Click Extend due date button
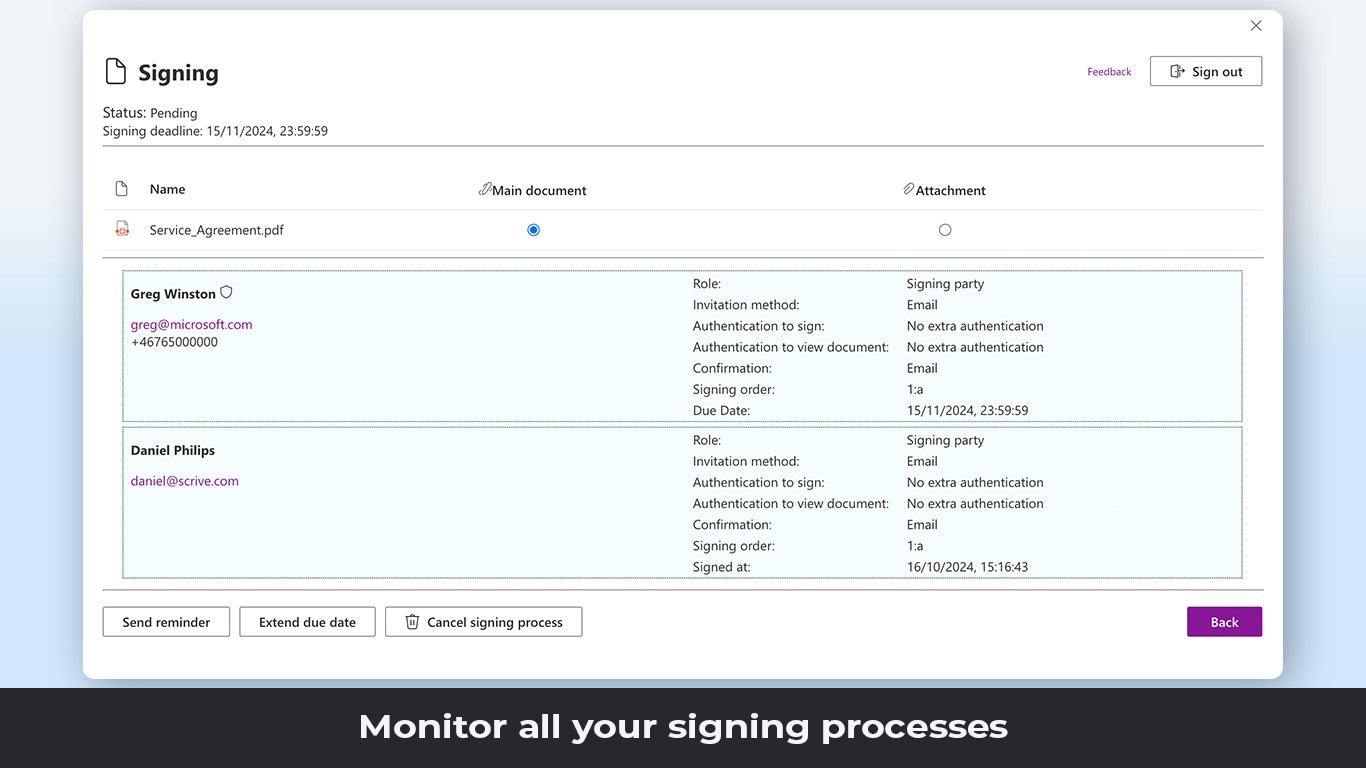Viewport: 1366px width, 768px height. 307,622
